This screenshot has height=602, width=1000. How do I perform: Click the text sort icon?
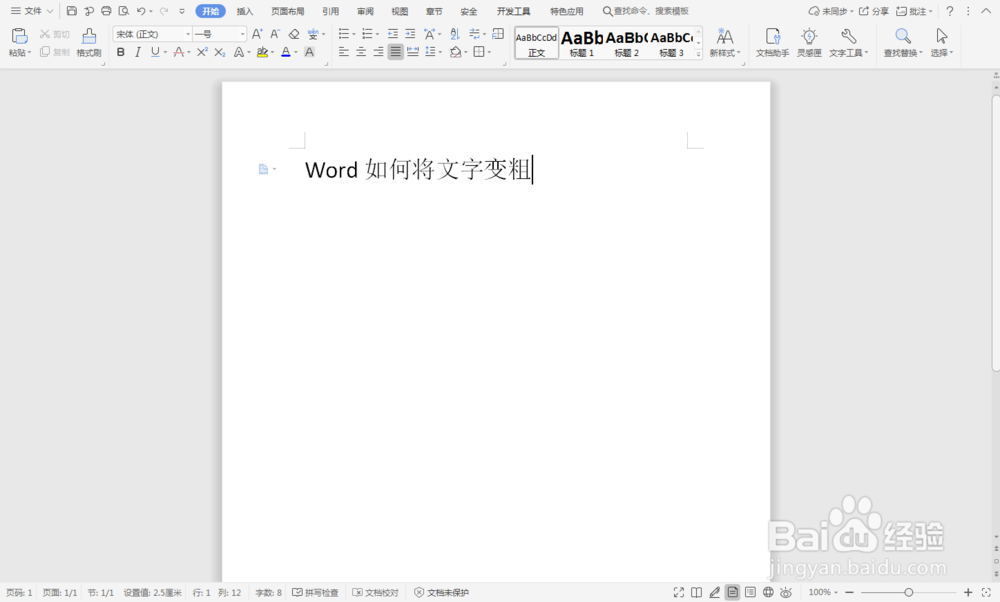[x=455, y=34]
